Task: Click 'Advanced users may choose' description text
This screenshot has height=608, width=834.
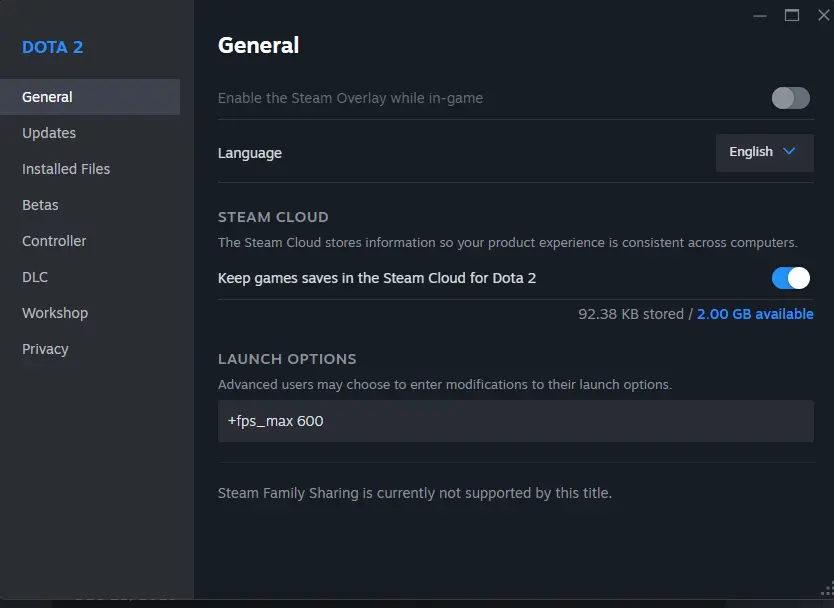Action: pyautogui.click(x=445, y=385)
